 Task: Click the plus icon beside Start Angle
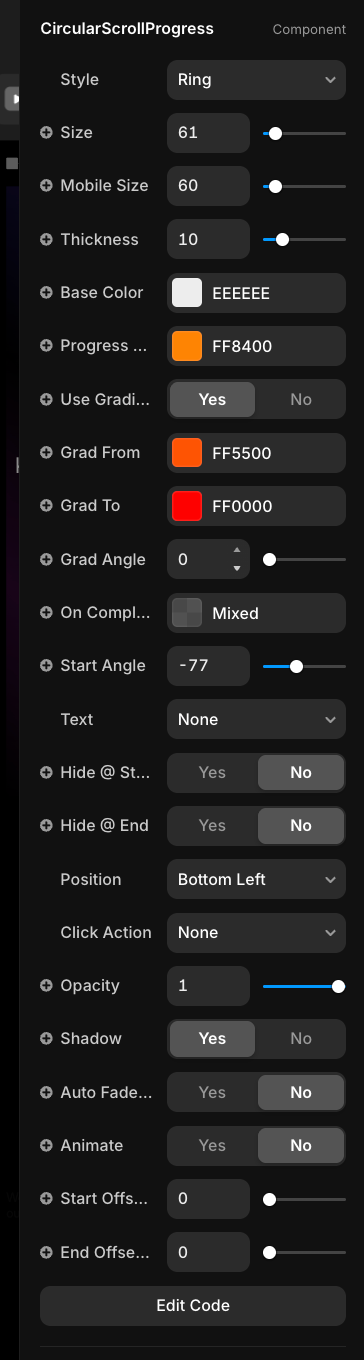pyautogui.click(x=46, y=666)
